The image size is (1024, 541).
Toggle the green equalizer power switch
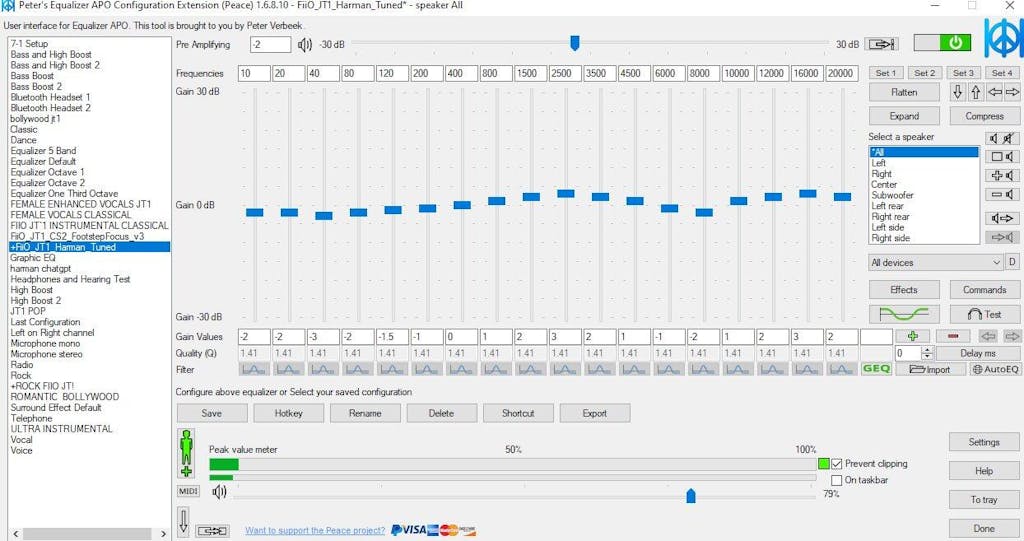click(941, 43)
